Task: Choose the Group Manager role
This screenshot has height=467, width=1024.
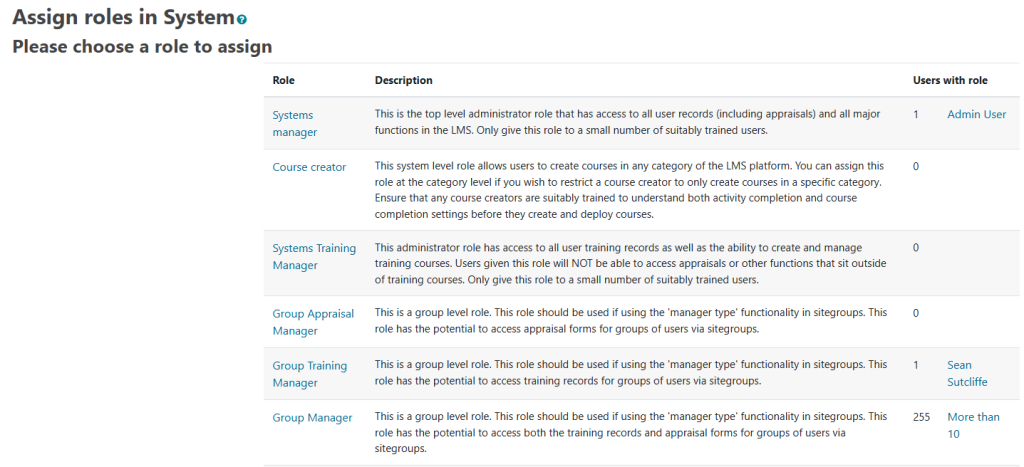Action: point(312,418)
